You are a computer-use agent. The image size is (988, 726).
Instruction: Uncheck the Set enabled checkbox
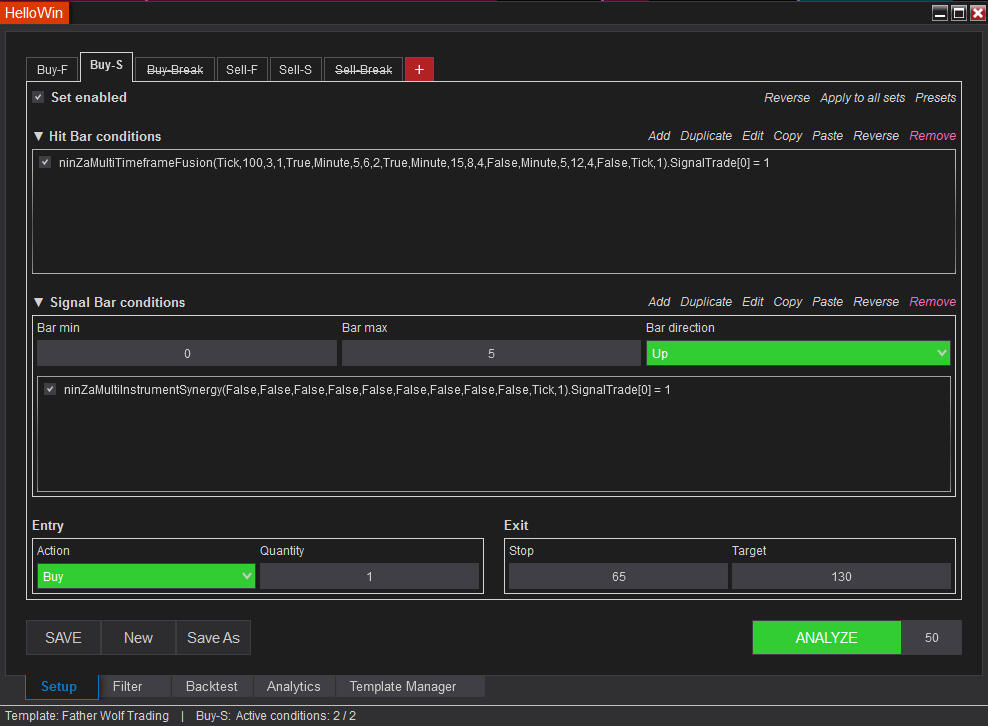[x=38, y=97]
